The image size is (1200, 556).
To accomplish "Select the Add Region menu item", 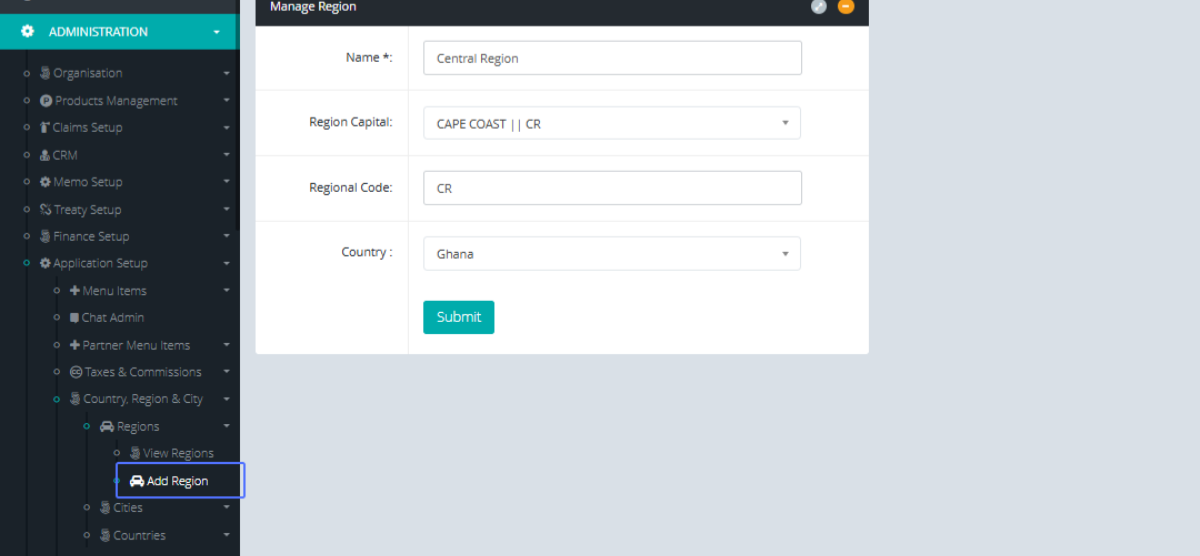I will click(x=177, y=481).
